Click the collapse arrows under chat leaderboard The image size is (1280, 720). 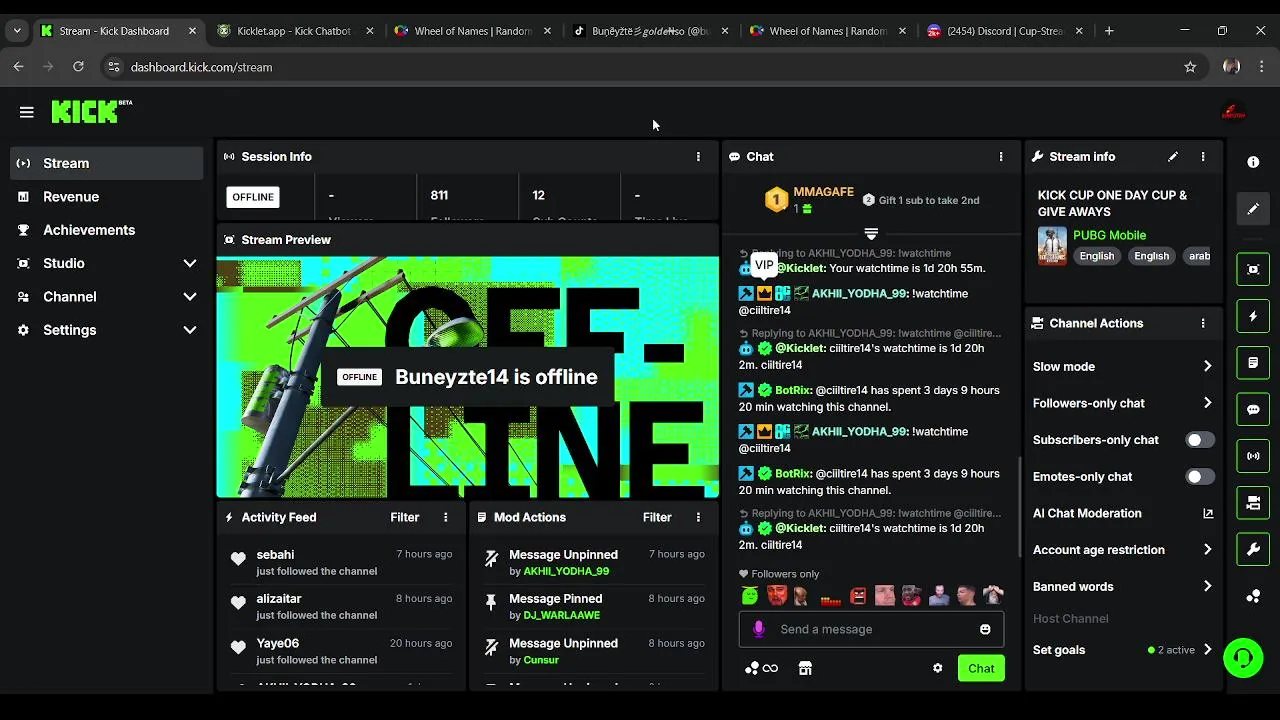click(x=871, y=233)
